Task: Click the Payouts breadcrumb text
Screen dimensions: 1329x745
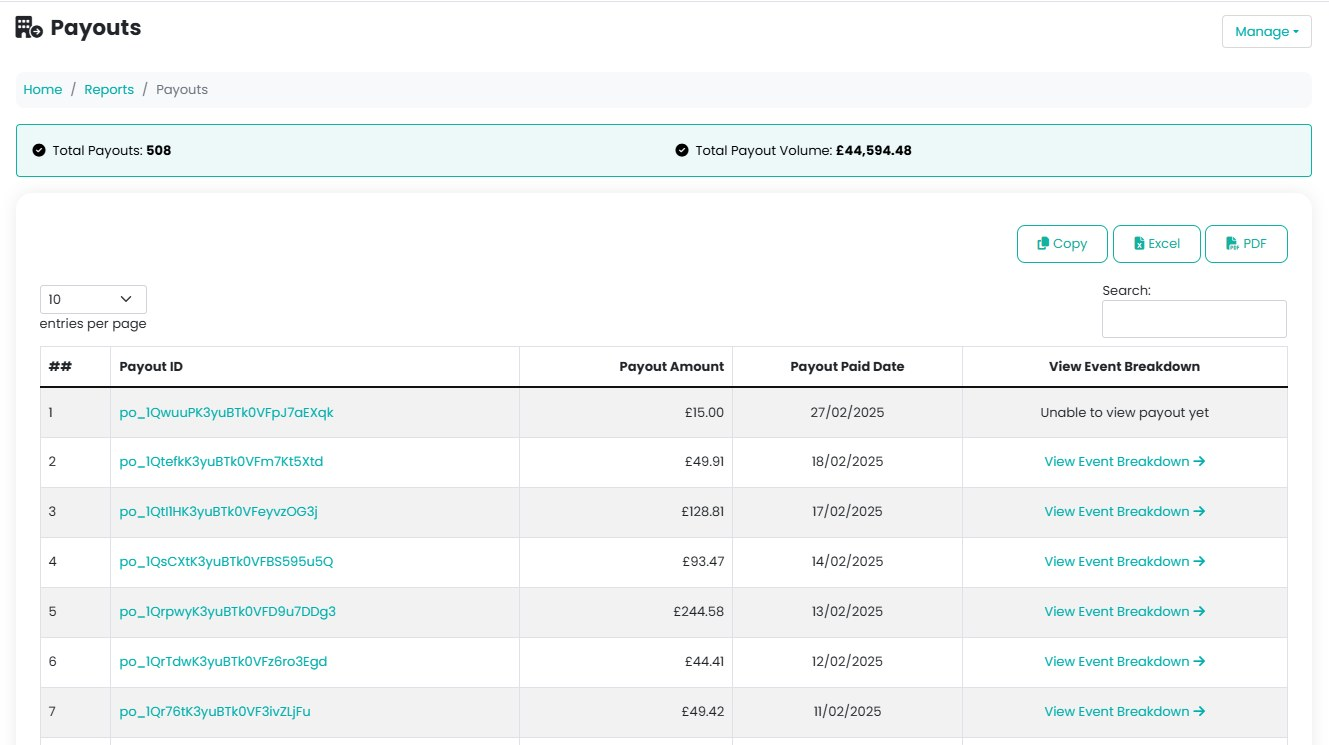Action: (182, 89)
